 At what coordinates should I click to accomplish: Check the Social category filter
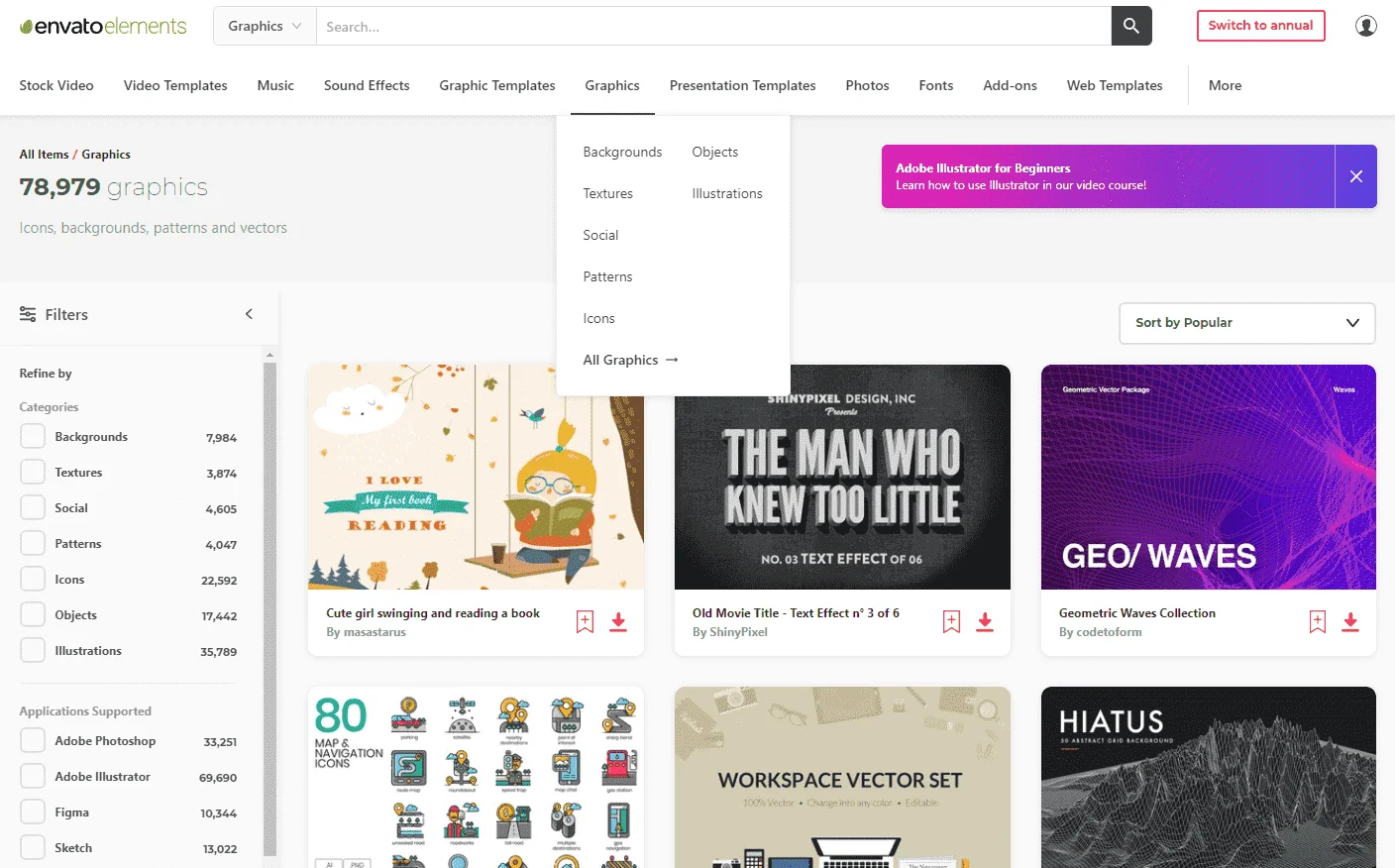[x=33, y=507]
